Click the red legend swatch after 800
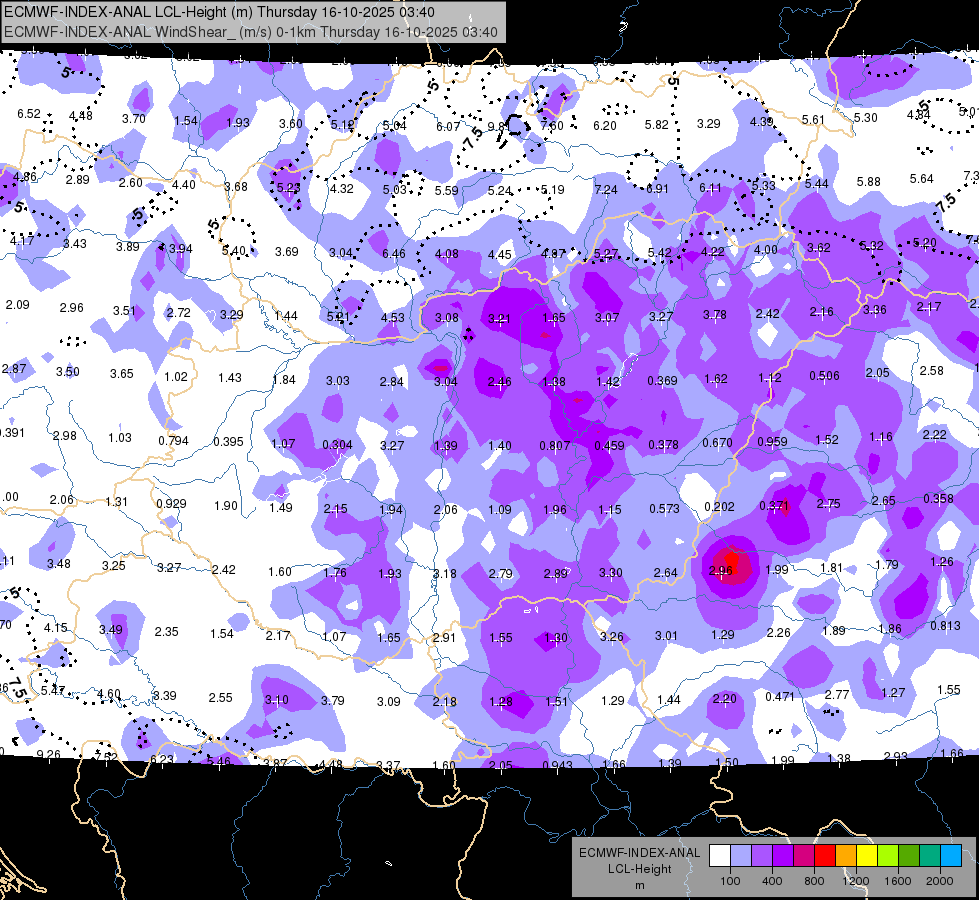Image resolution: width=979 pixels, height=900 pixels. tap(825, 856)
